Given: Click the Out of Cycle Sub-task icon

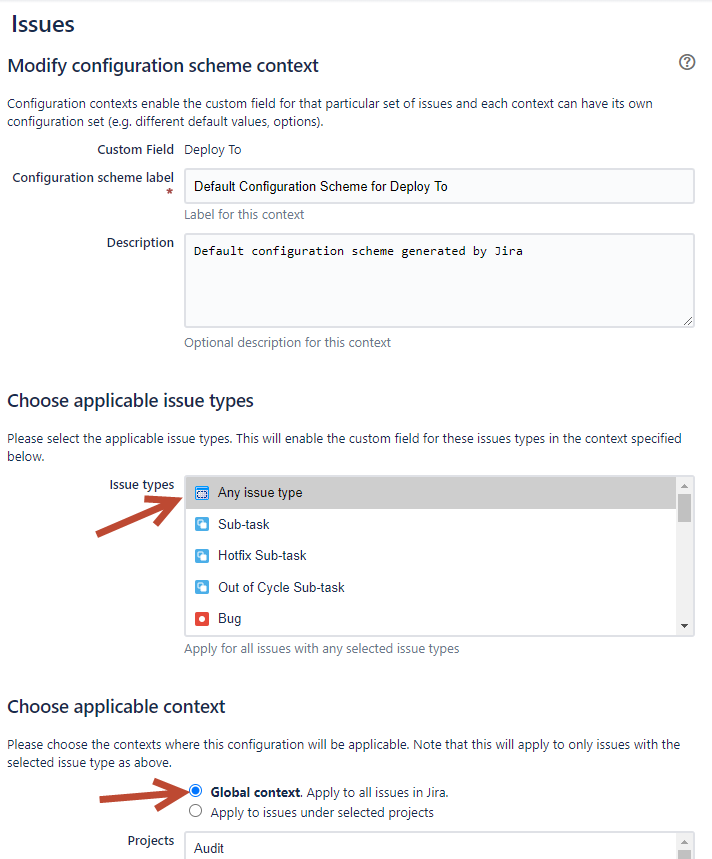Looking at the screenshot, I should coord(202,587).
